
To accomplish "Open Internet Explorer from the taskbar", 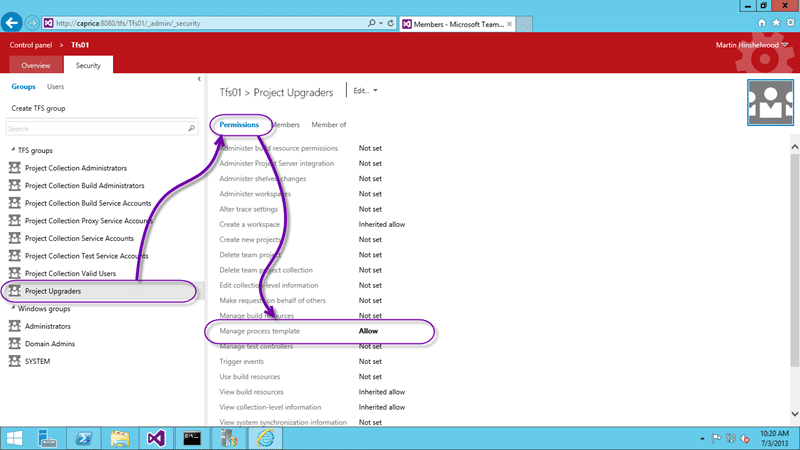I will (265, 438).
